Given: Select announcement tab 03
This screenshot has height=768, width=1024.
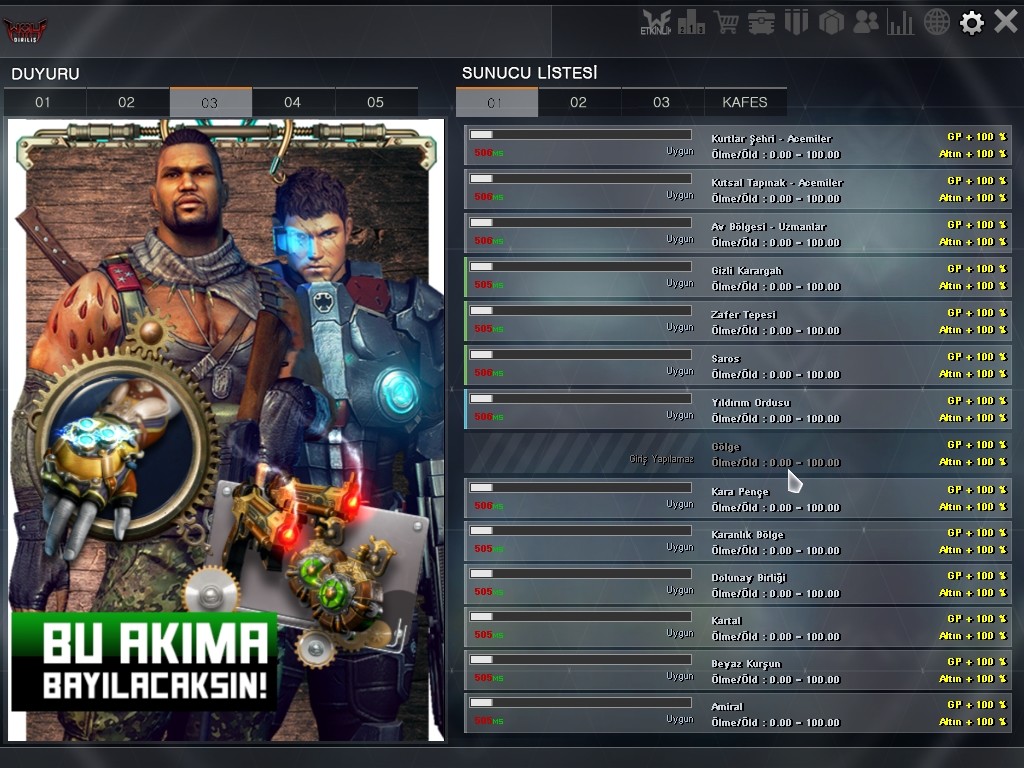Looking at the screenshot, I should 210,102.
